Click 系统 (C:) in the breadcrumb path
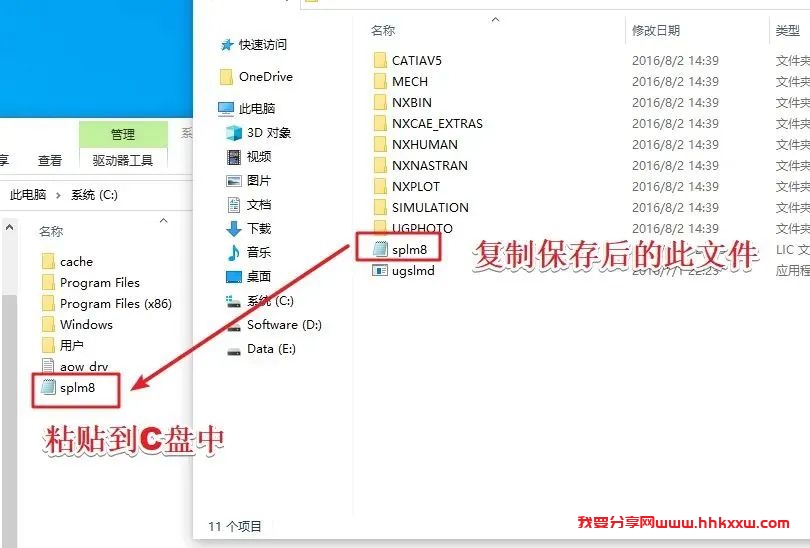810x548 pixels. (94, 195)
